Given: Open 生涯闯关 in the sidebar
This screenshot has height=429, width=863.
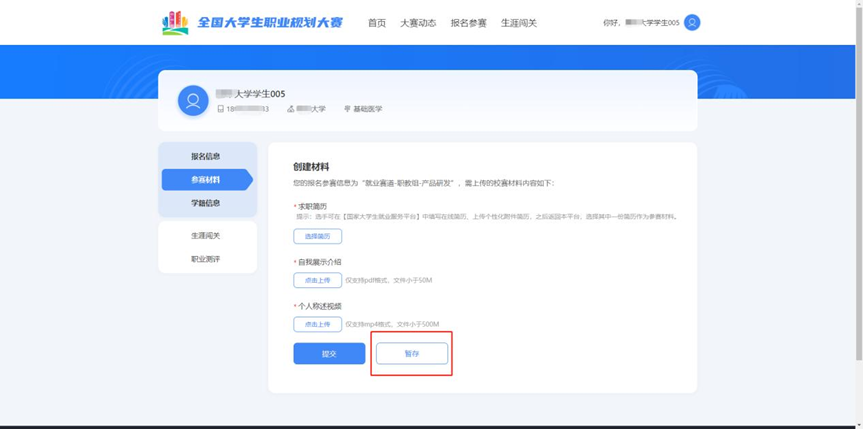Looking at the screenshot, I should [x=206, y=236].
